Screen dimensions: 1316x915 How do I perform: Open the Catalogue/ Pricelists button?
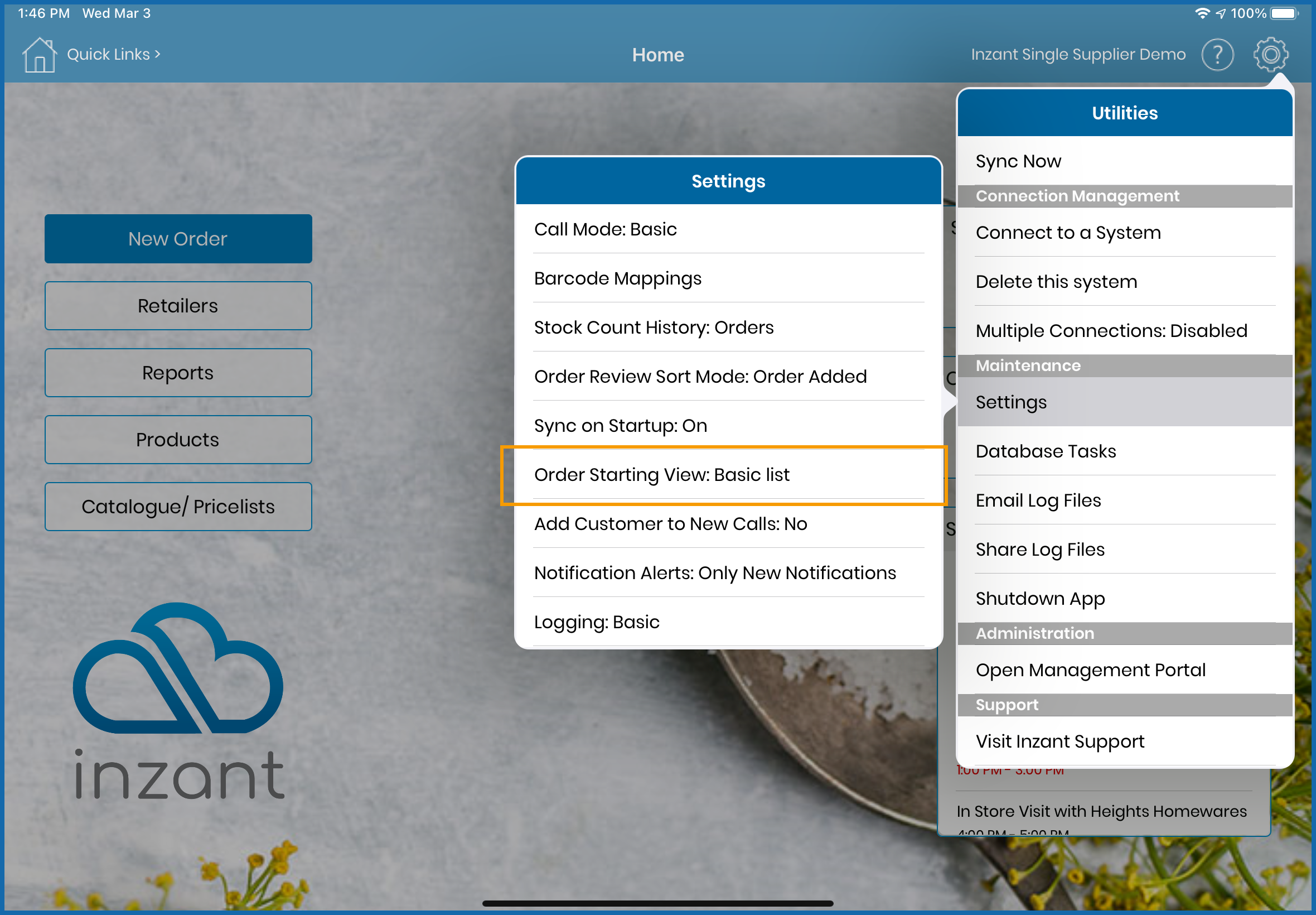(x=178, y=507)
